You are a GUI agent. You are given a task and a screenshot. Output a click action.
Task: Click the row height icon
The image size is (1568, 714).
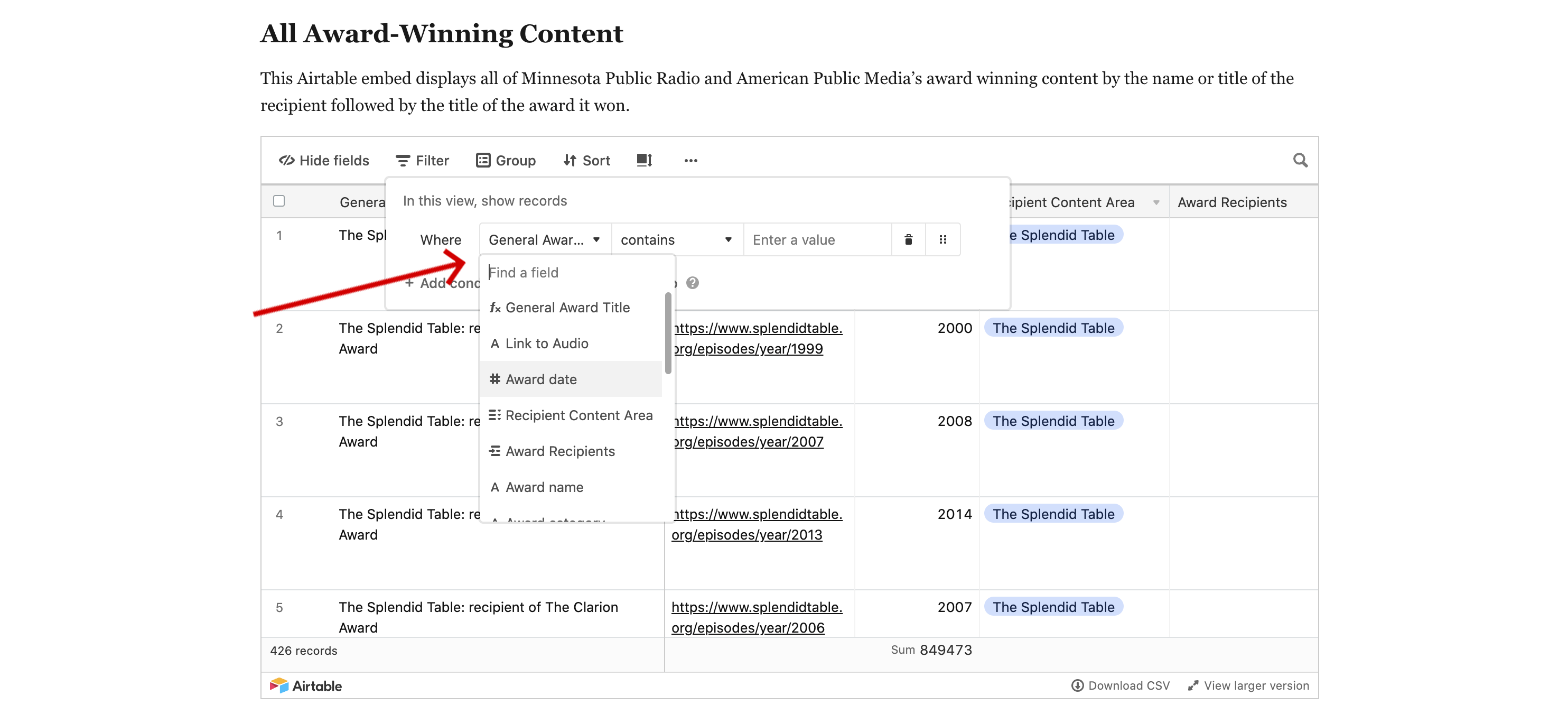tap(644, 160)
